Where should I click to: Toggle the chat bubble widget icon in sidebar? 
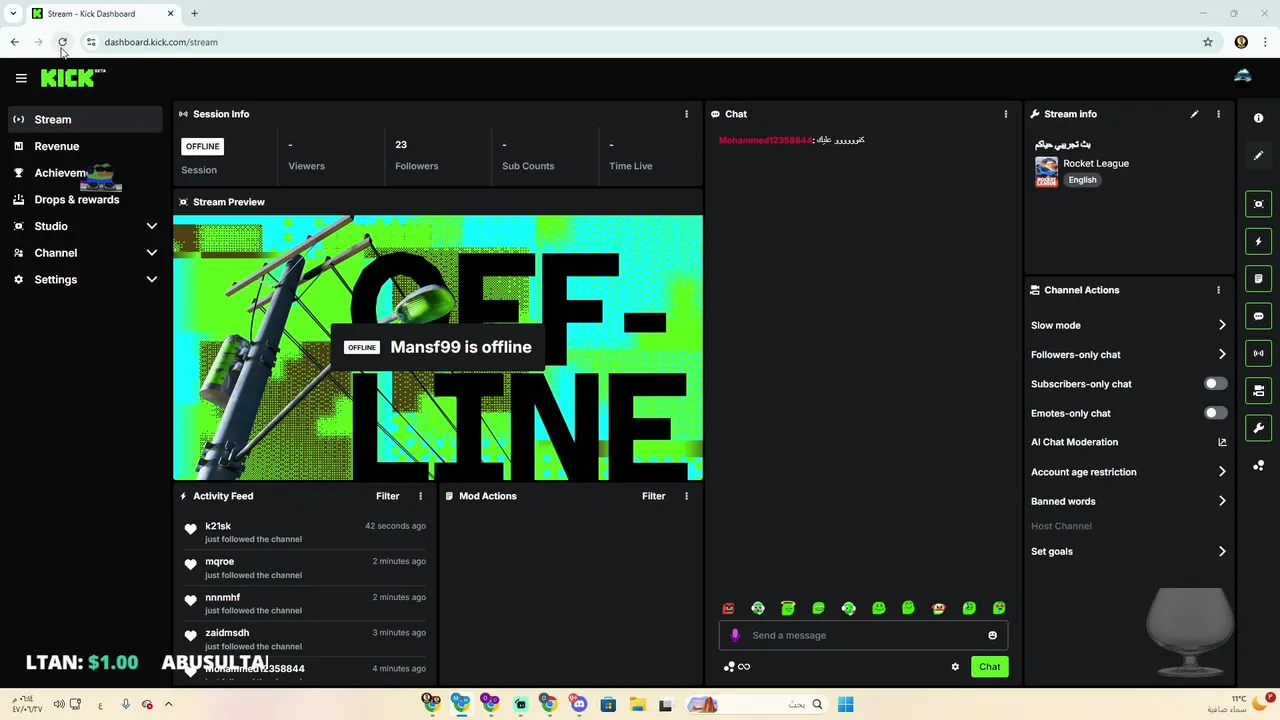pos(1258,316)
